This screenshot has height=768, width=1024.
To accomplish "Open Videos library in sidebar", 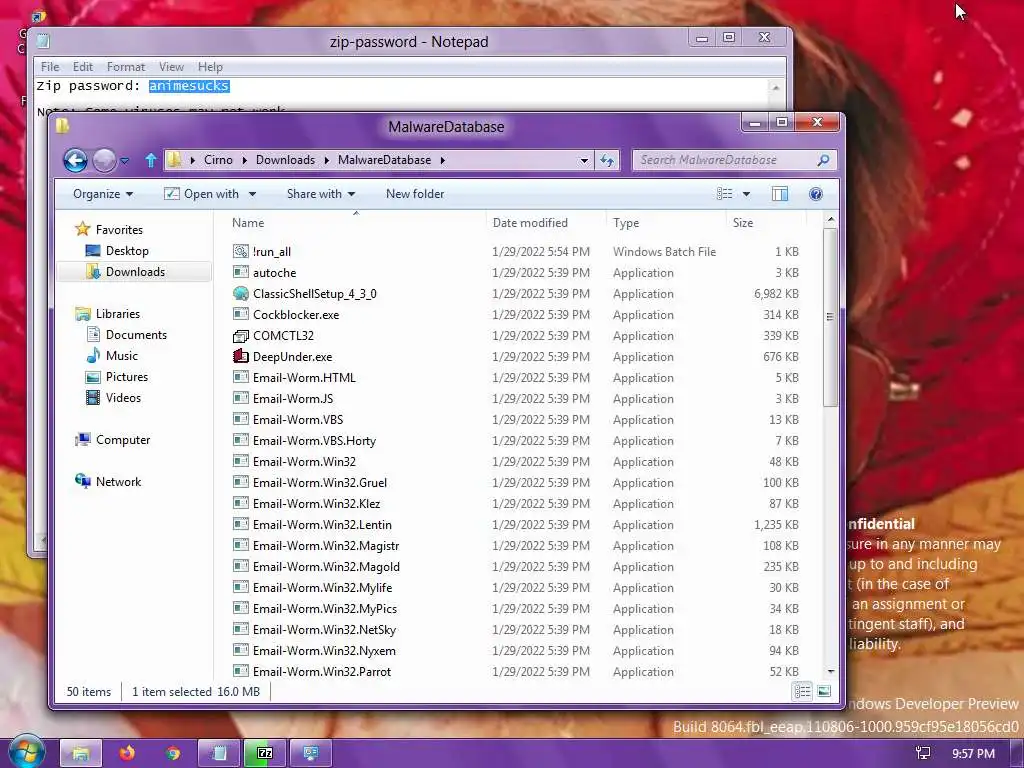I will (x=123, y=398).
